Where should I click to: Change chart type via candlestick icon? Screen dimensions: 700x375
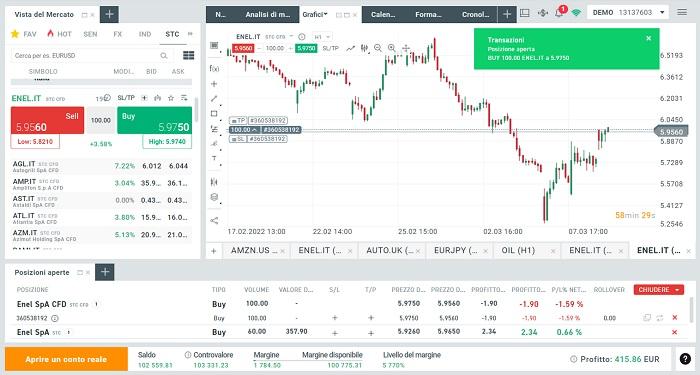[364, 48]
